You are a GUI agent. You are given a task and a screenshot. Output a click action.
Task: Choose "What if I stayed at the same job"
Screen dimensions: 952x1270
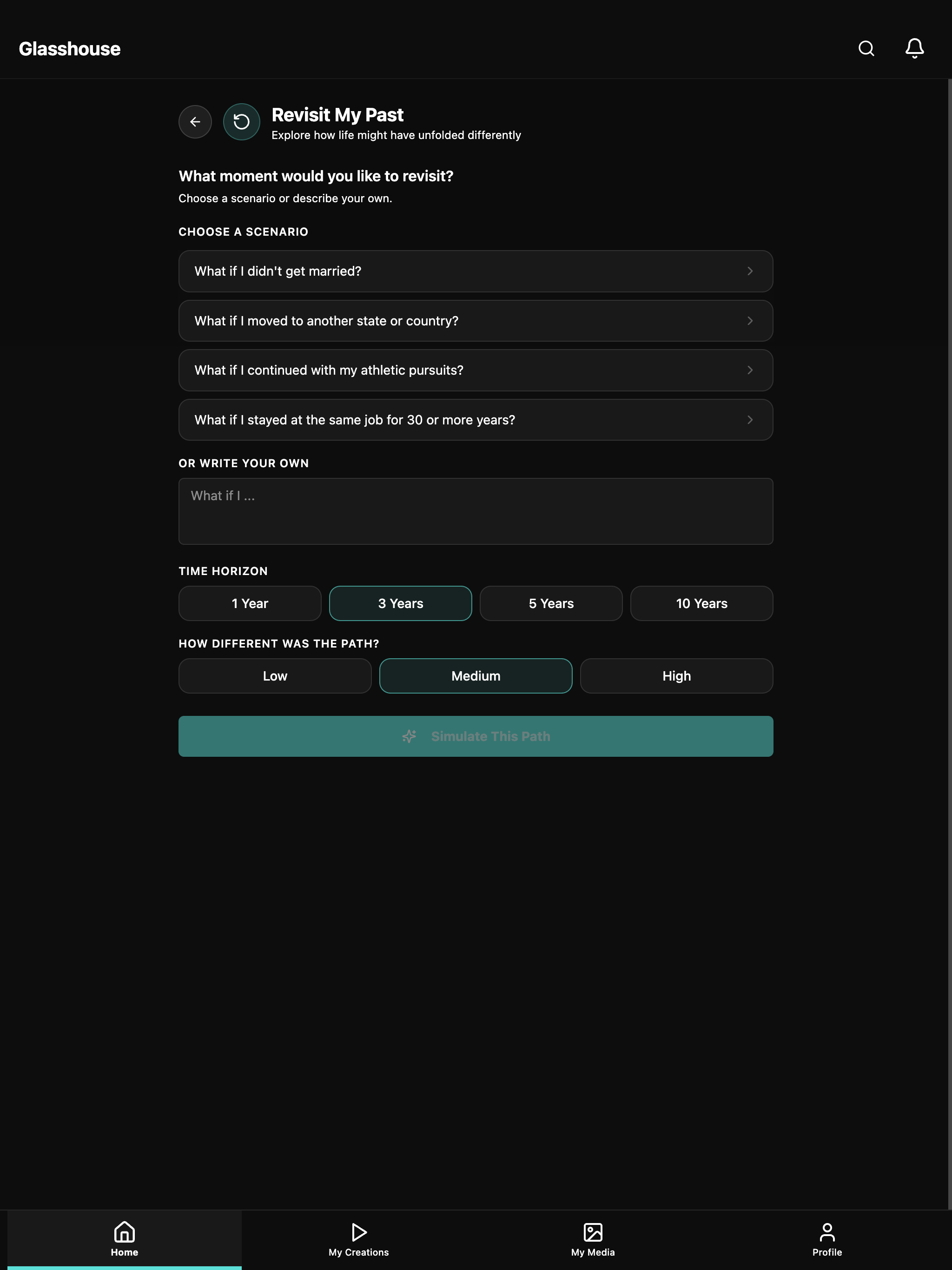point(476,420)
